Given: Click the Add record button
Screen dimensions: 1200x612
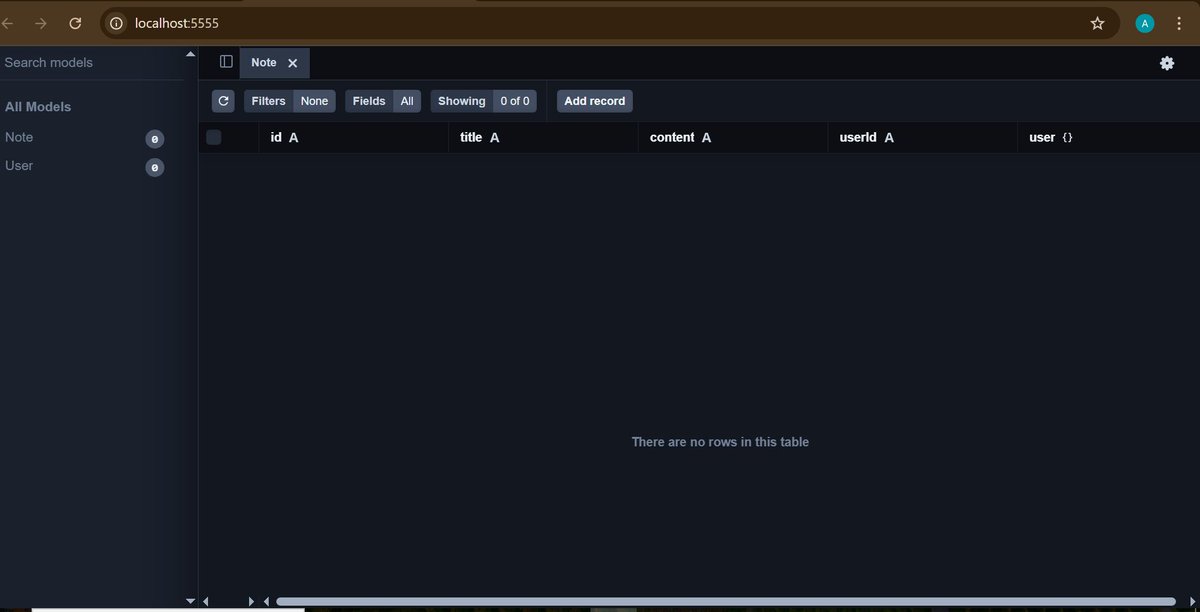Looking at the screenshot, I should point(595,101).
